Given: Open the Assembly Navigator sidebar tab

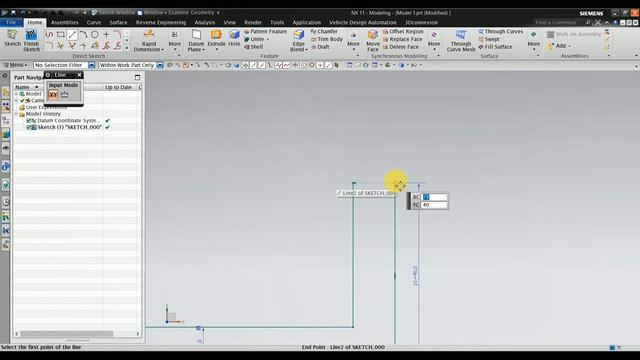Looking at the screenshot, I should (6, 93).
